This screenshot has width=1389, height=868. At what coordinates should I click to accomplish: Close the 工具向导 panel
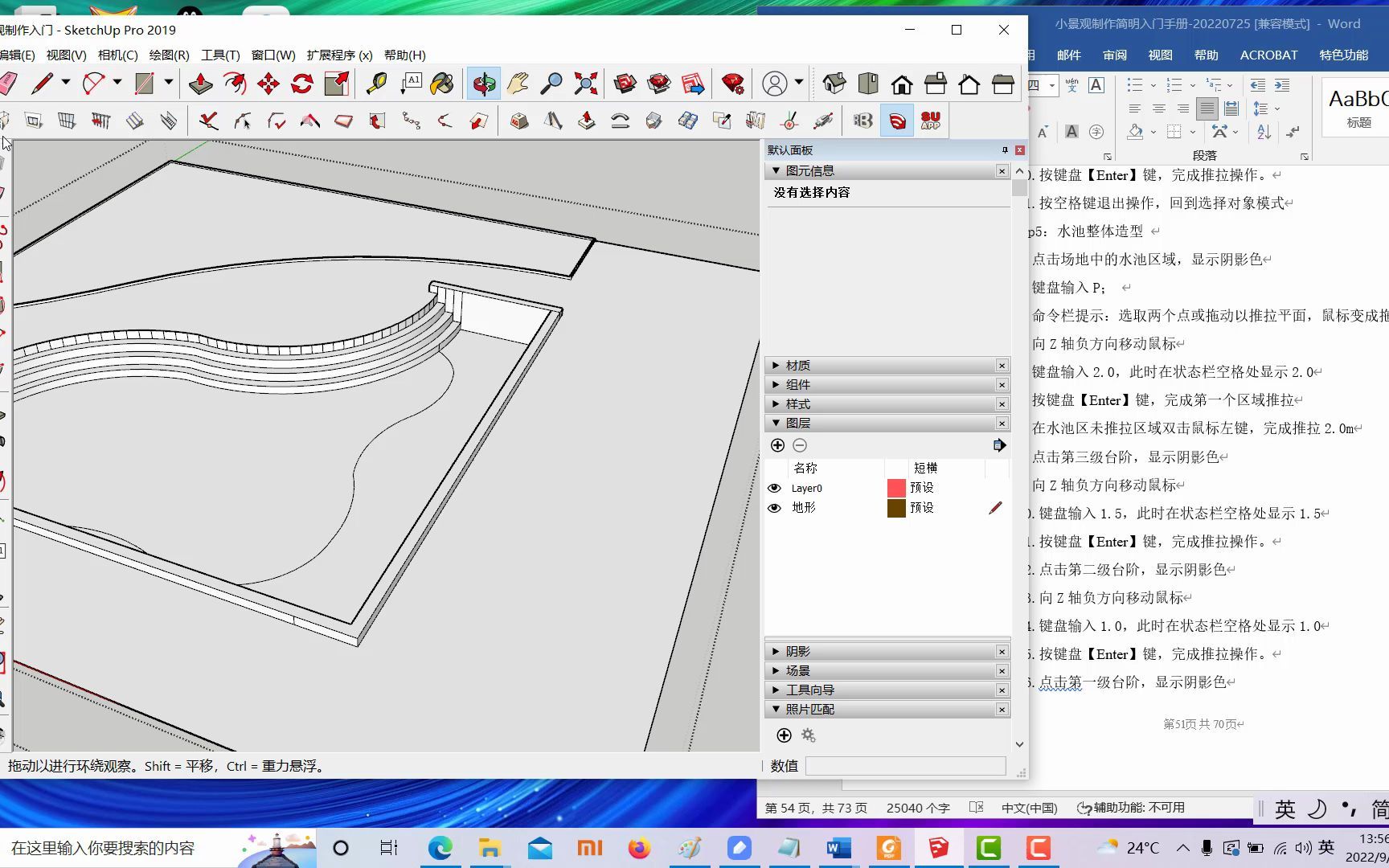(x=1002, y=690)
